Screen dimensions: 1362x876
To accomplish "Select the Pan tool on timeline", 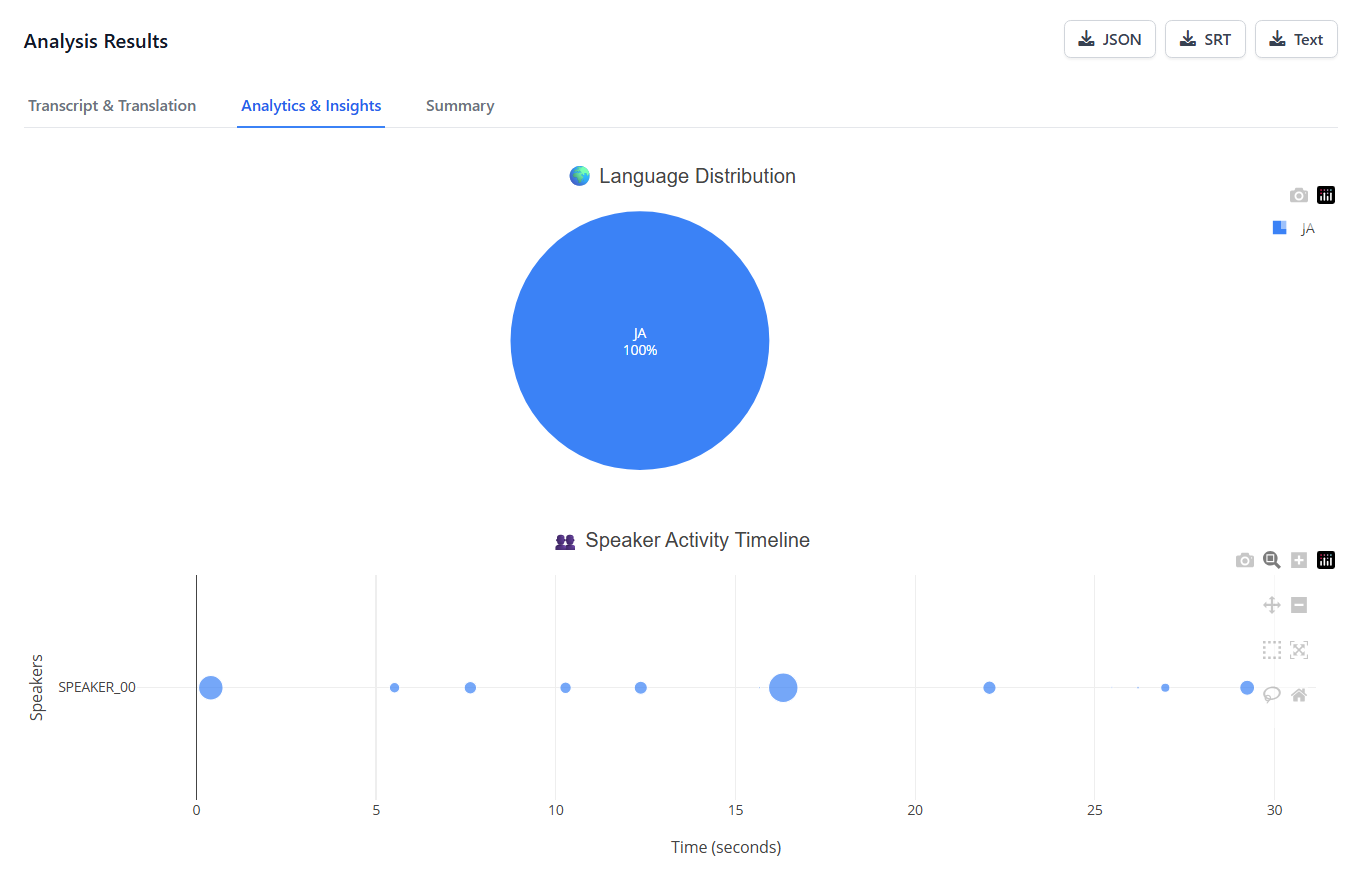I will coord(1272,605).
